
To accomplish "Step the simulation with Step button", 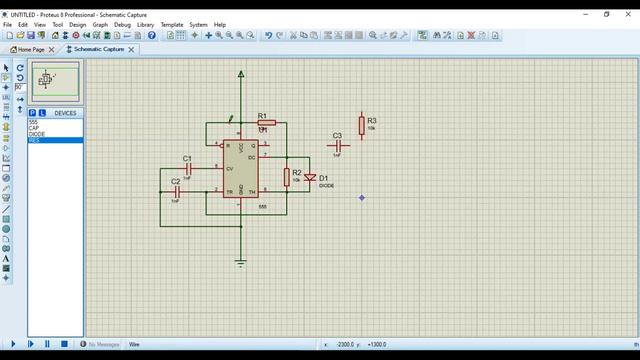I will click(x=31, y=344).
